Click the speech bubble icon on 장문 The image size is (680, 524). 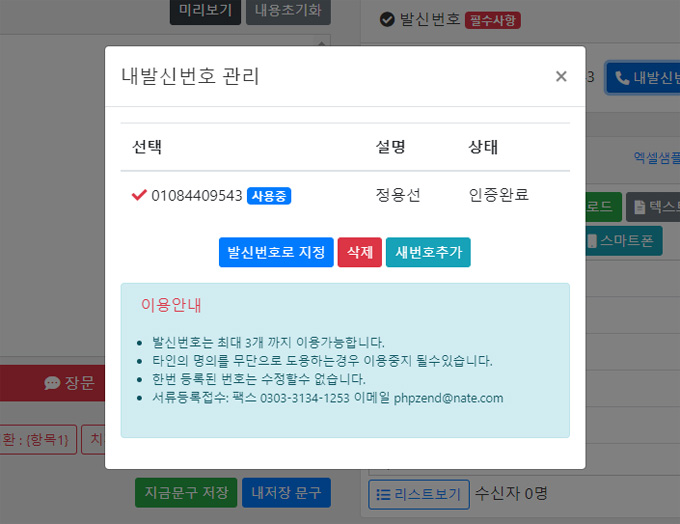pyautogui.click(x=52, y=383)
